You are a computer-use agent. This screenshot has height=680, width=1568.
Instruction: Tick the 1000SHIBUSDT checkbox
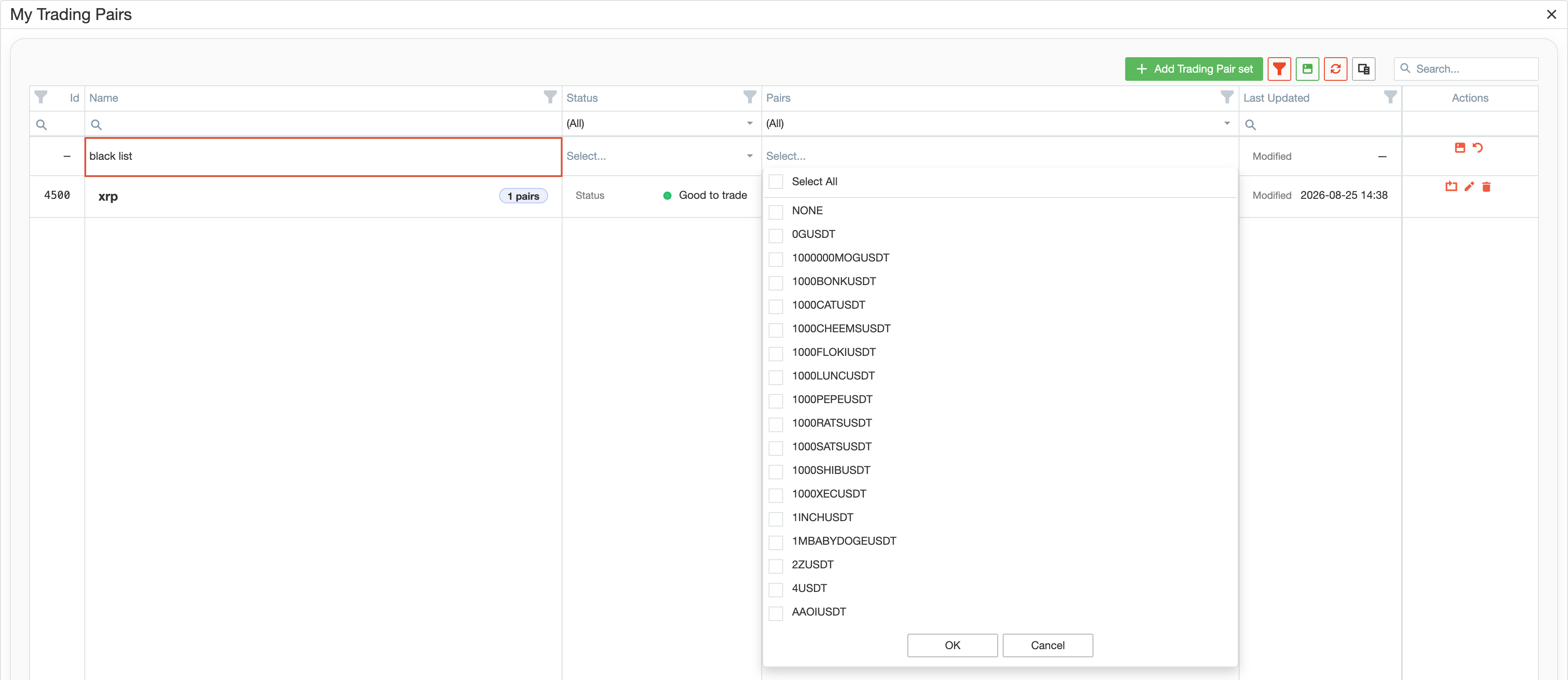[775, 471]
